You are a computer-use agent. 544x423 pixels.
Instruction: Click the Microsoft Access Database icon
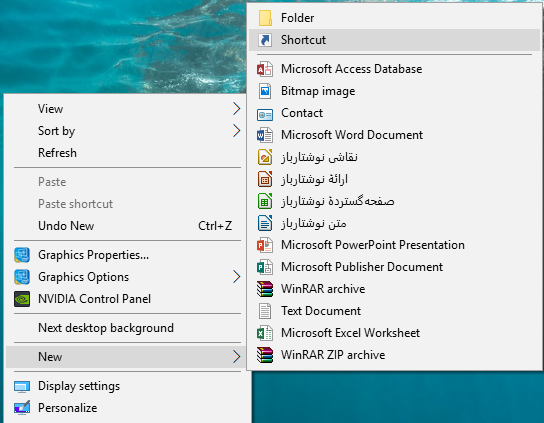tap(265, 69)
